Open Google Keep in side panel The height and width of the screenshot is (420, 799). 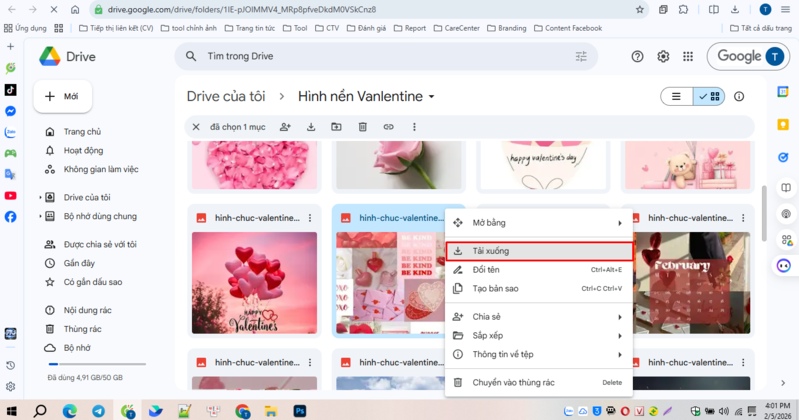click(x=783, y=124)
